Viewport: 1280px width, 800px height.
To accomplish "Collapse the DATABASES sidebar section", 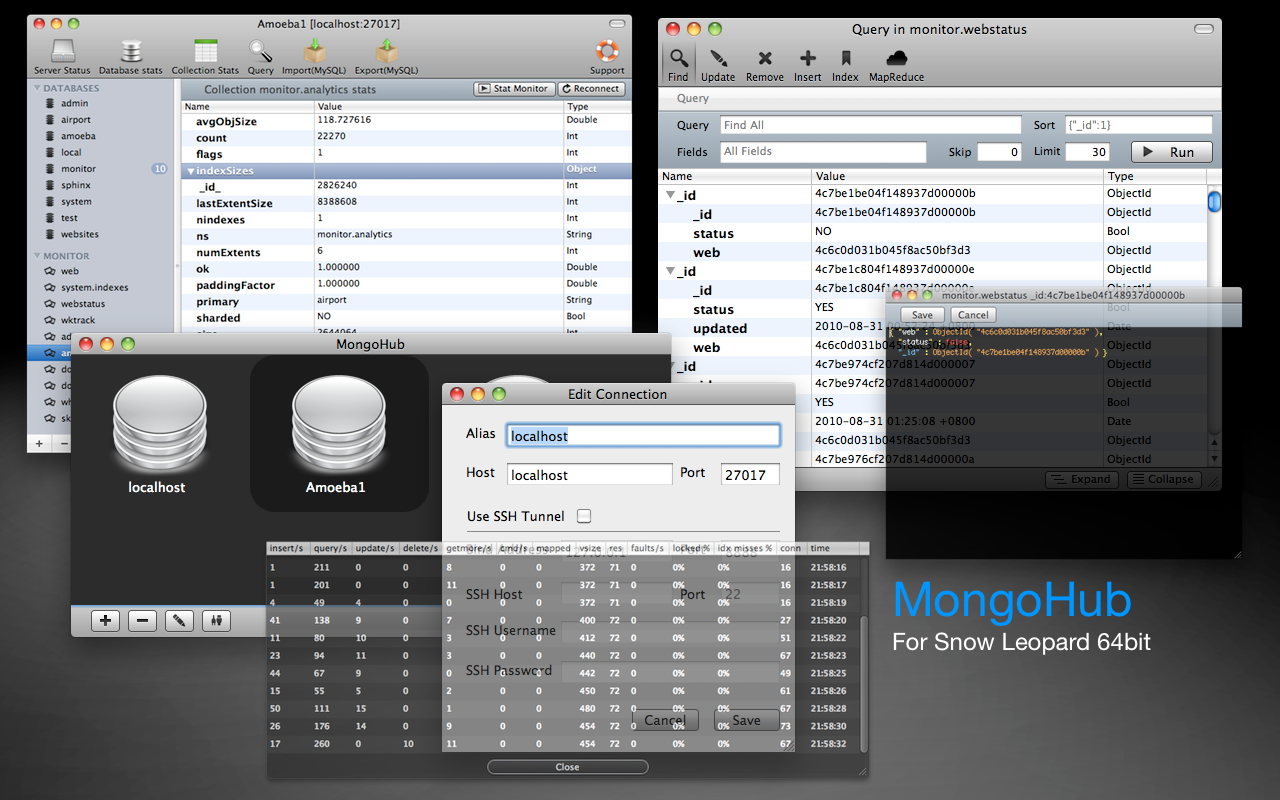I will [37, 89].
